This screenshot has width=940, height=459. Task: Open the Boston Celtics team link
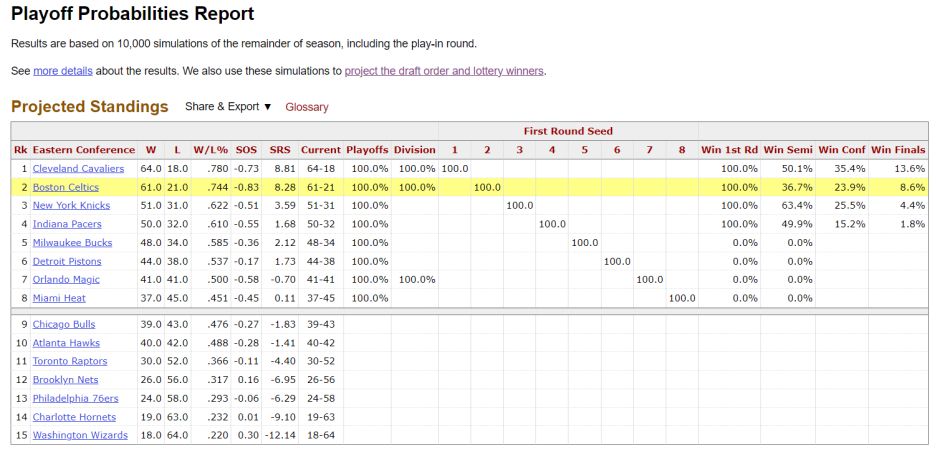point(66,187)
